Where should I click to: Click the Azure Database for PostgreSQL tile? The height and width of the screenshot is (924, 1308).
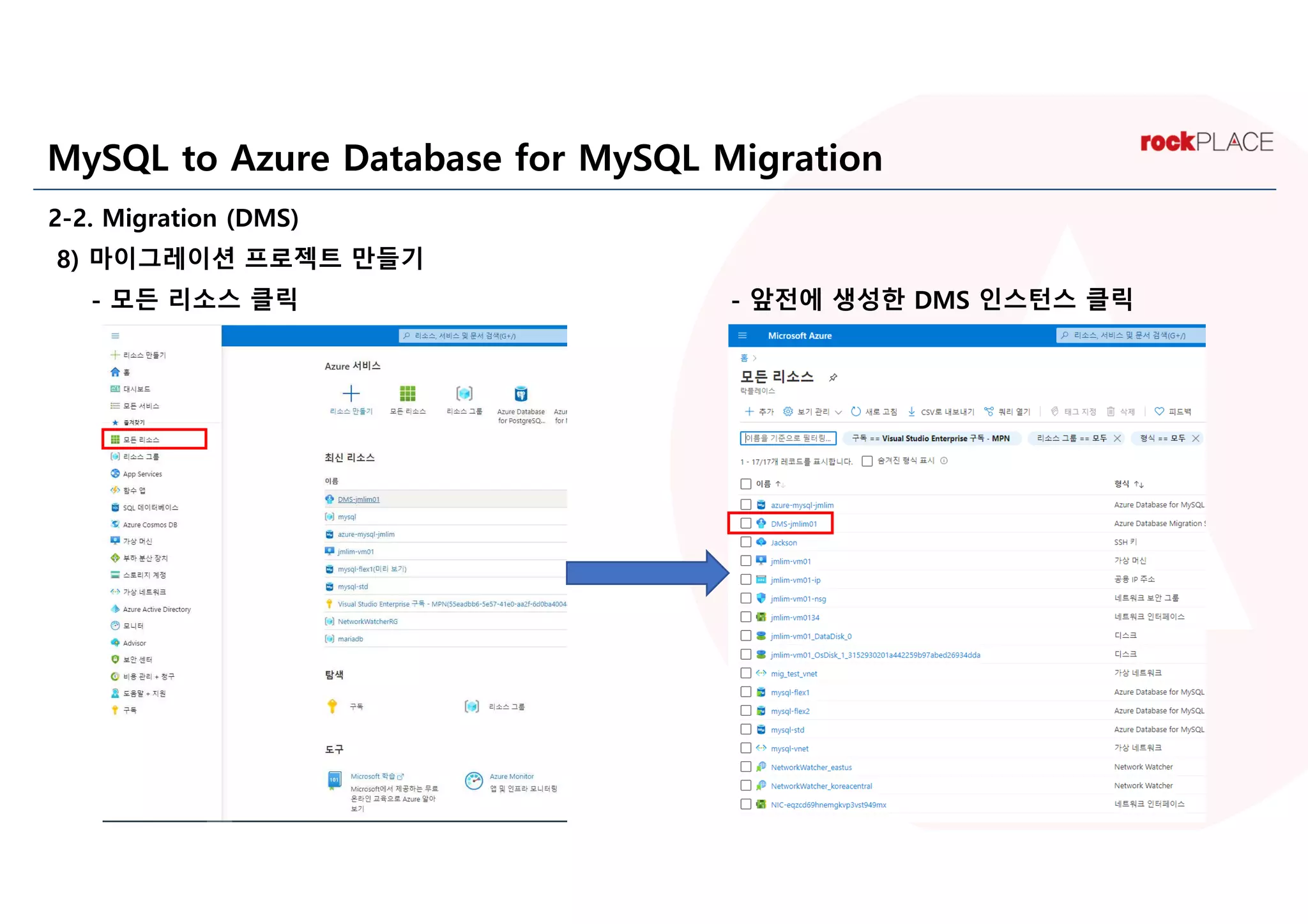click(521, 404)
